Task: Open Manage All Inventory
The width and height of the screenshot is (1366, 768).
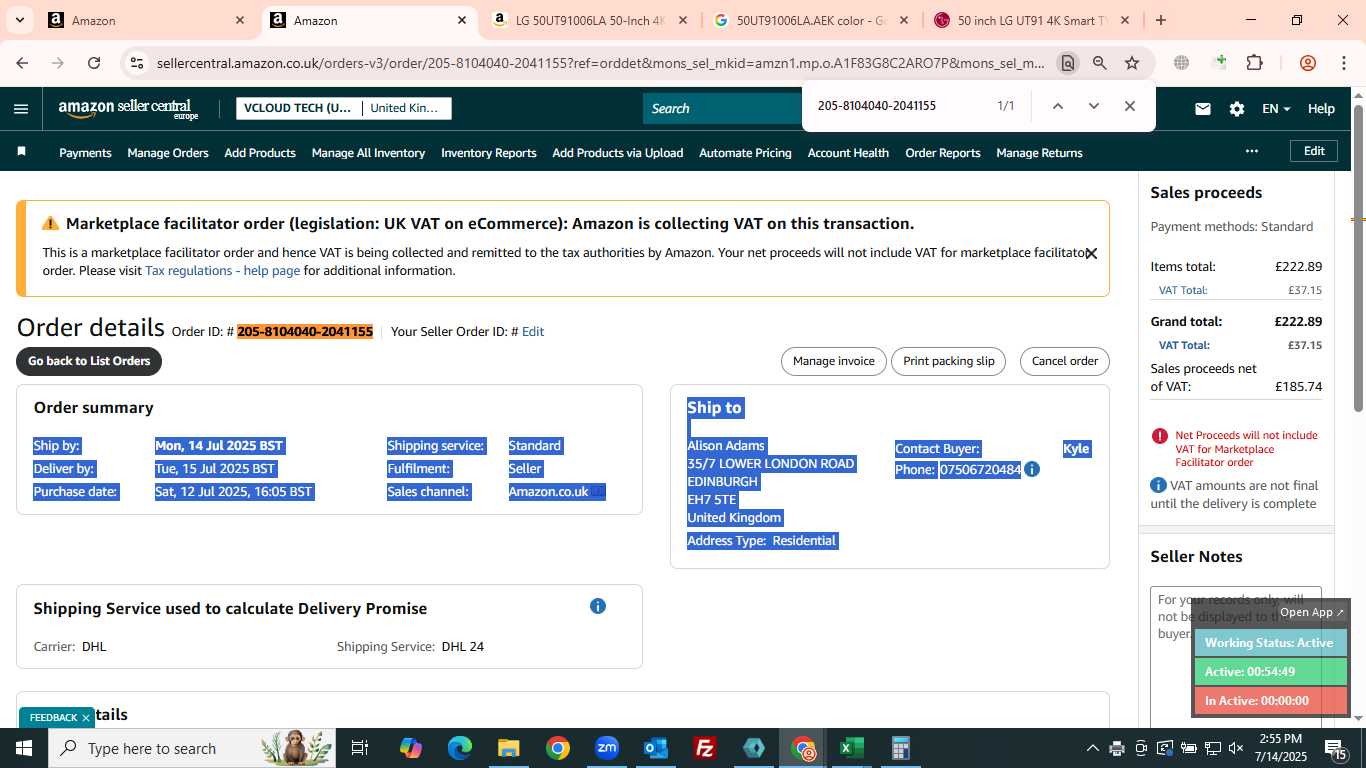Action: click(x=368, y=153)
